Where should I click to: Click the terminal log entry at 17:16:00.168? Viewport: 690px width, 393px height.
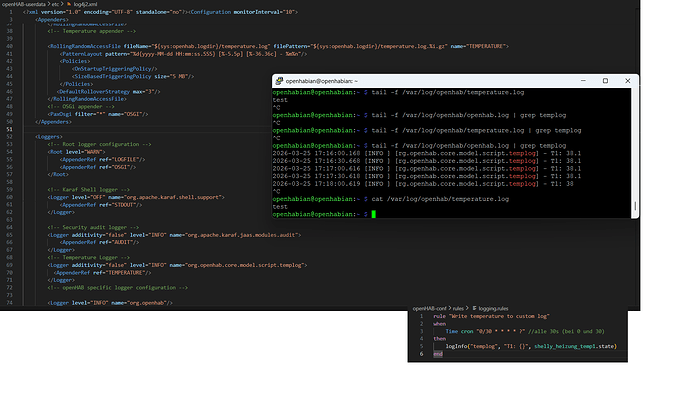(x=426, y=154)
